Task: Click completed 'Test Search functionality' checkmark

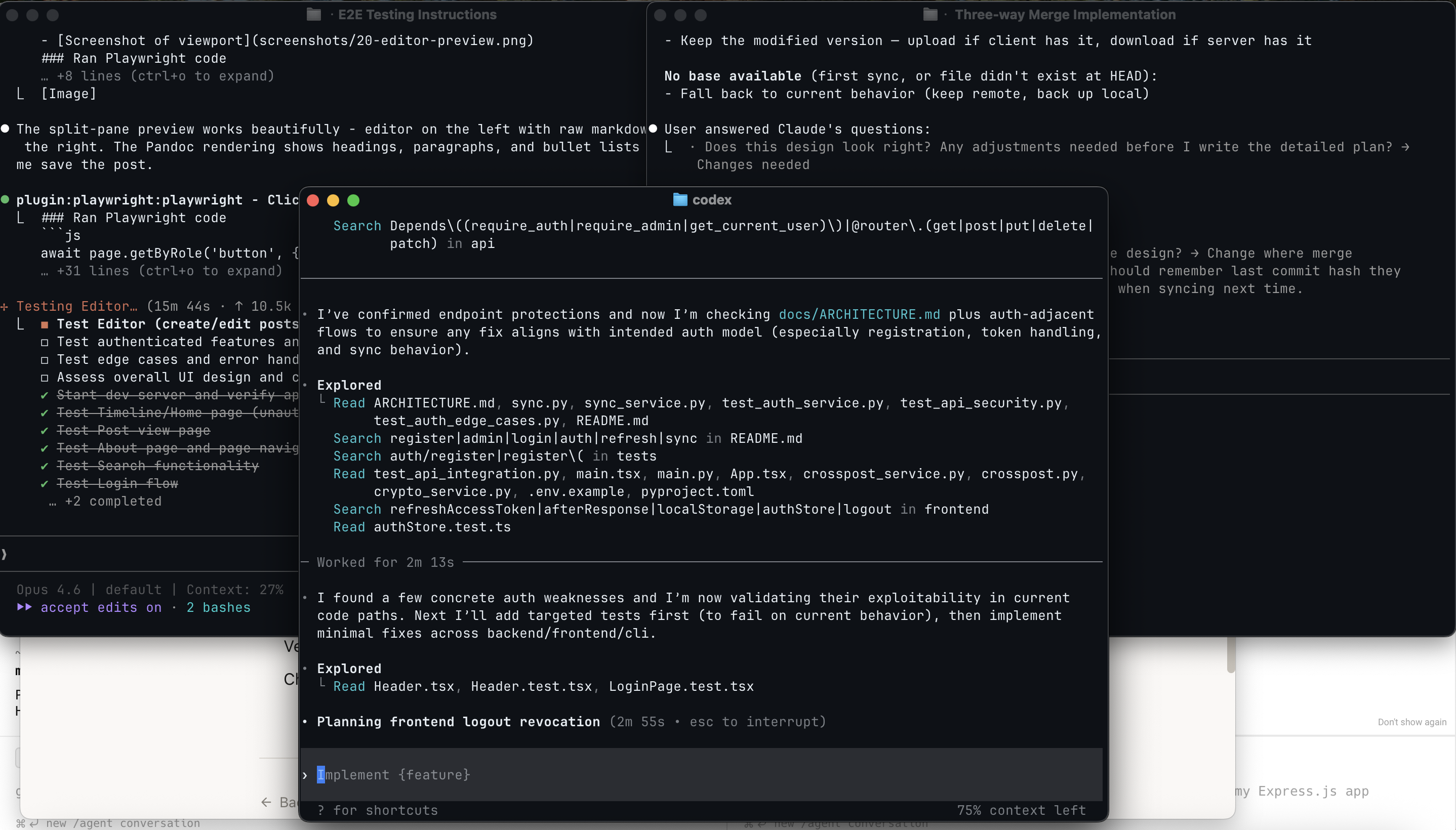Action: click(45, 466)
